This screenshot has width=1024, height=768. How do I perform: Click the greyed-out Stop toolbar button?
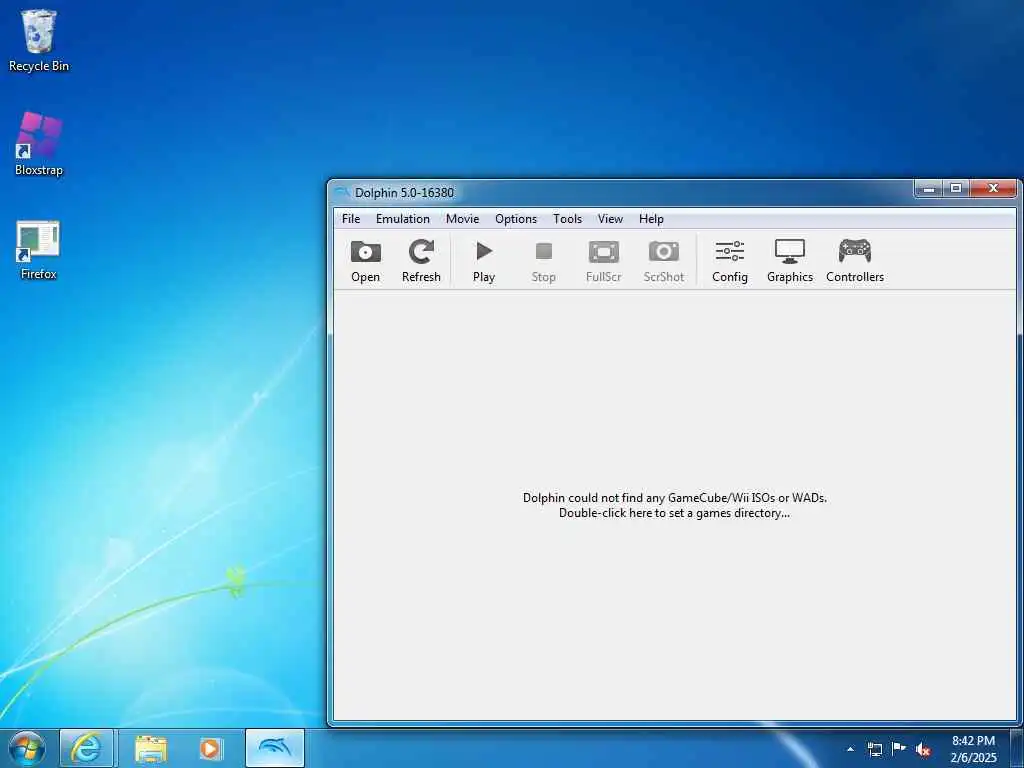(x=543, y=261)
